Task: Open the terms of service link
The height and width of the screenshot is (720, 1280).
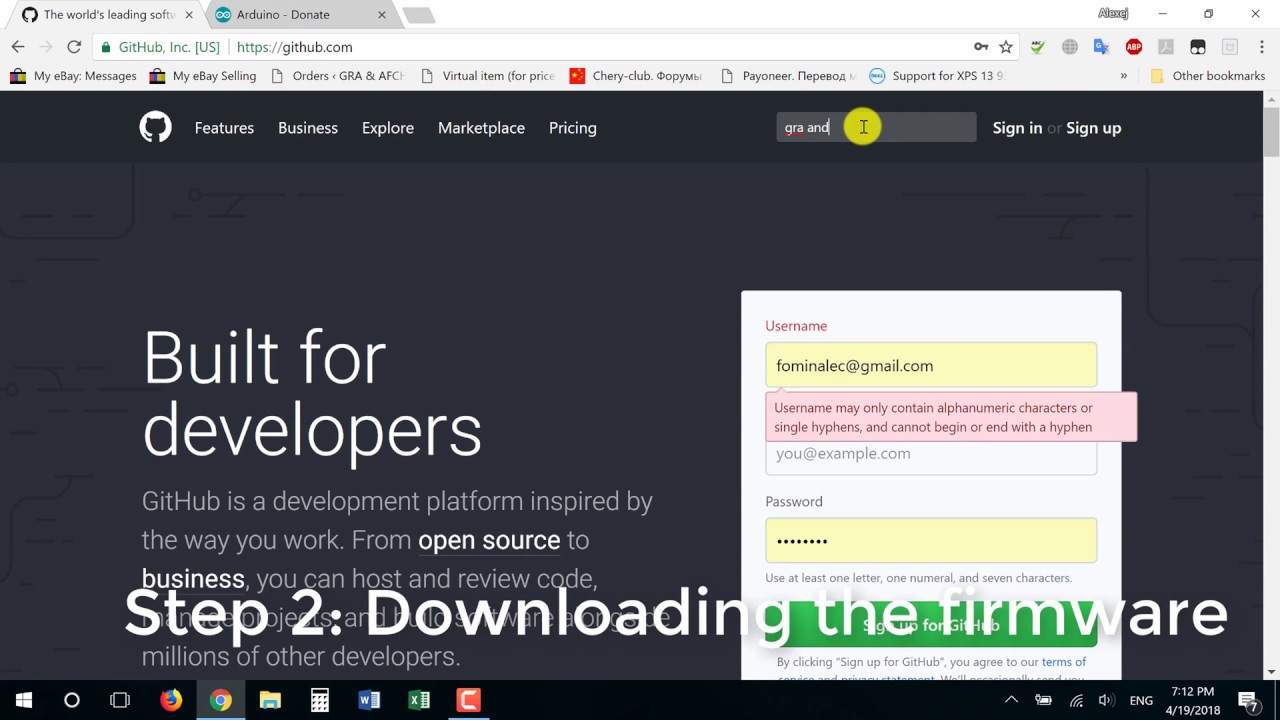Action: (x=1064, y=662)
